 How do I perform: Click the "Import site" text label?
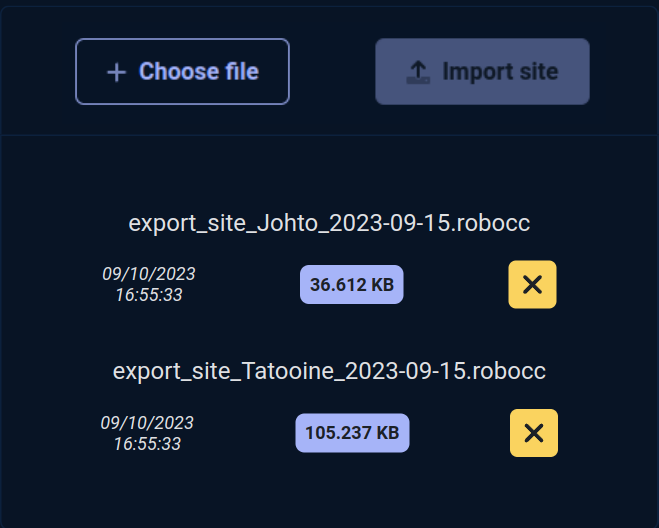500,71
